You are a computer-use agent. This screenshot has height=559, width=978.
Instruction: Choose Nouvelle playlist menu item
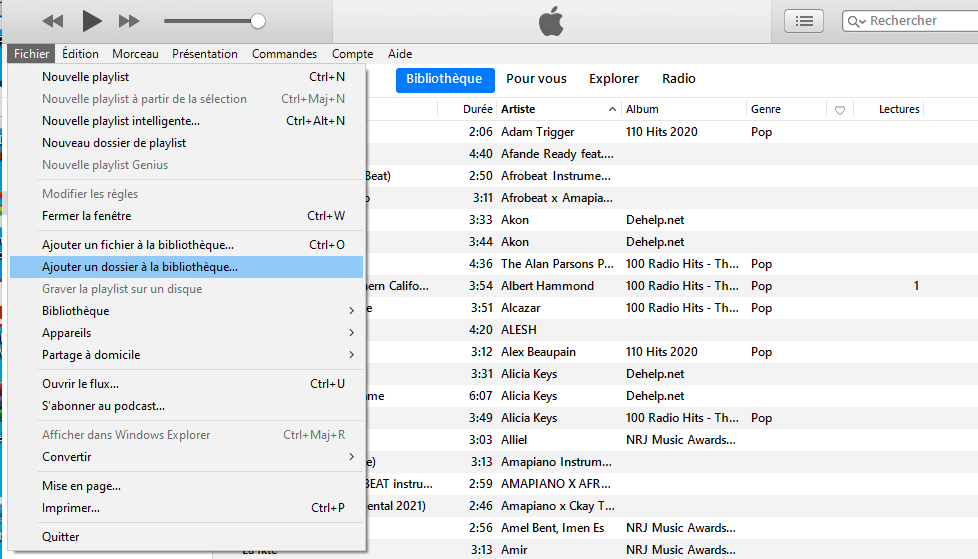(186, 77)
